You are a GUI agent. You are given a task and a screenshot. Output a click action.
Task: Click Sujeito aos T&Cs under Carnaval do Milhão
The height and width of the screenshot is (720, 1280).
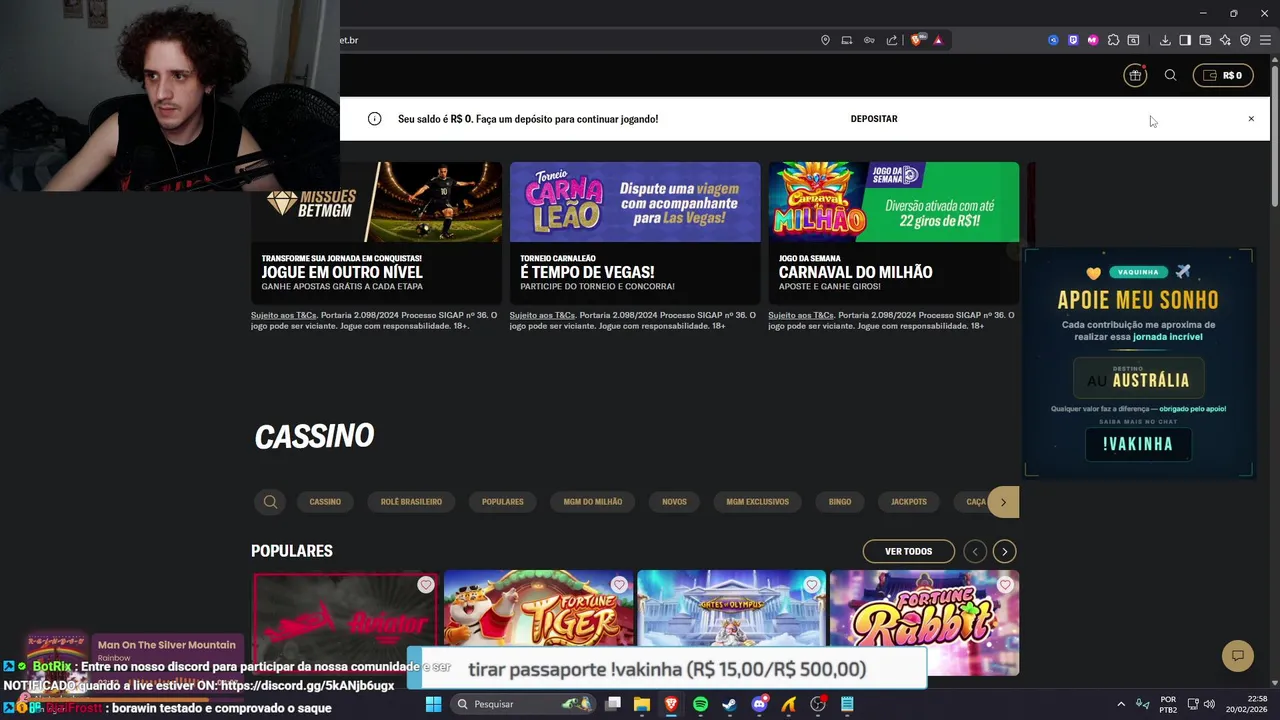pos(801,315)
